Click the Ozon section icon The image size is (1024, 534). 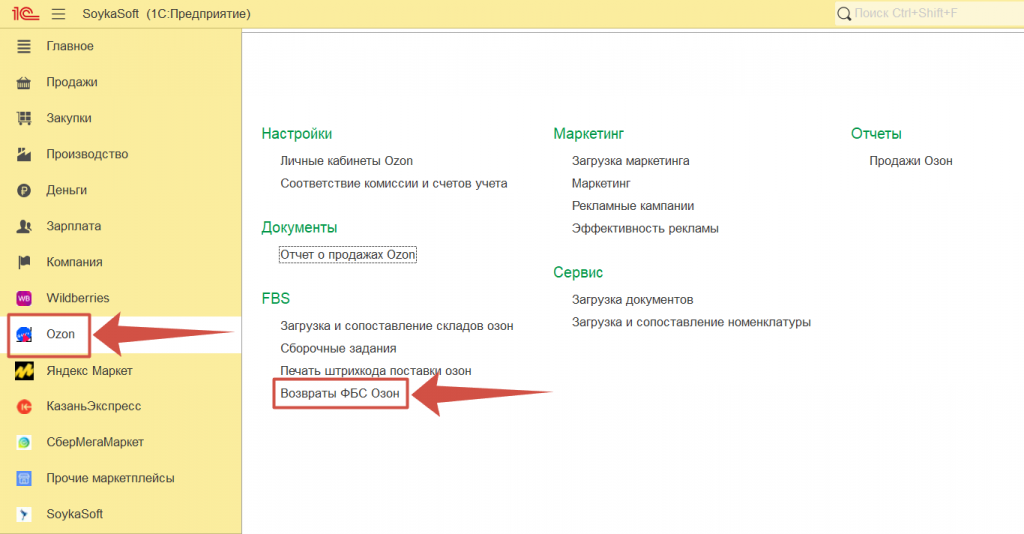click(25, 334)
